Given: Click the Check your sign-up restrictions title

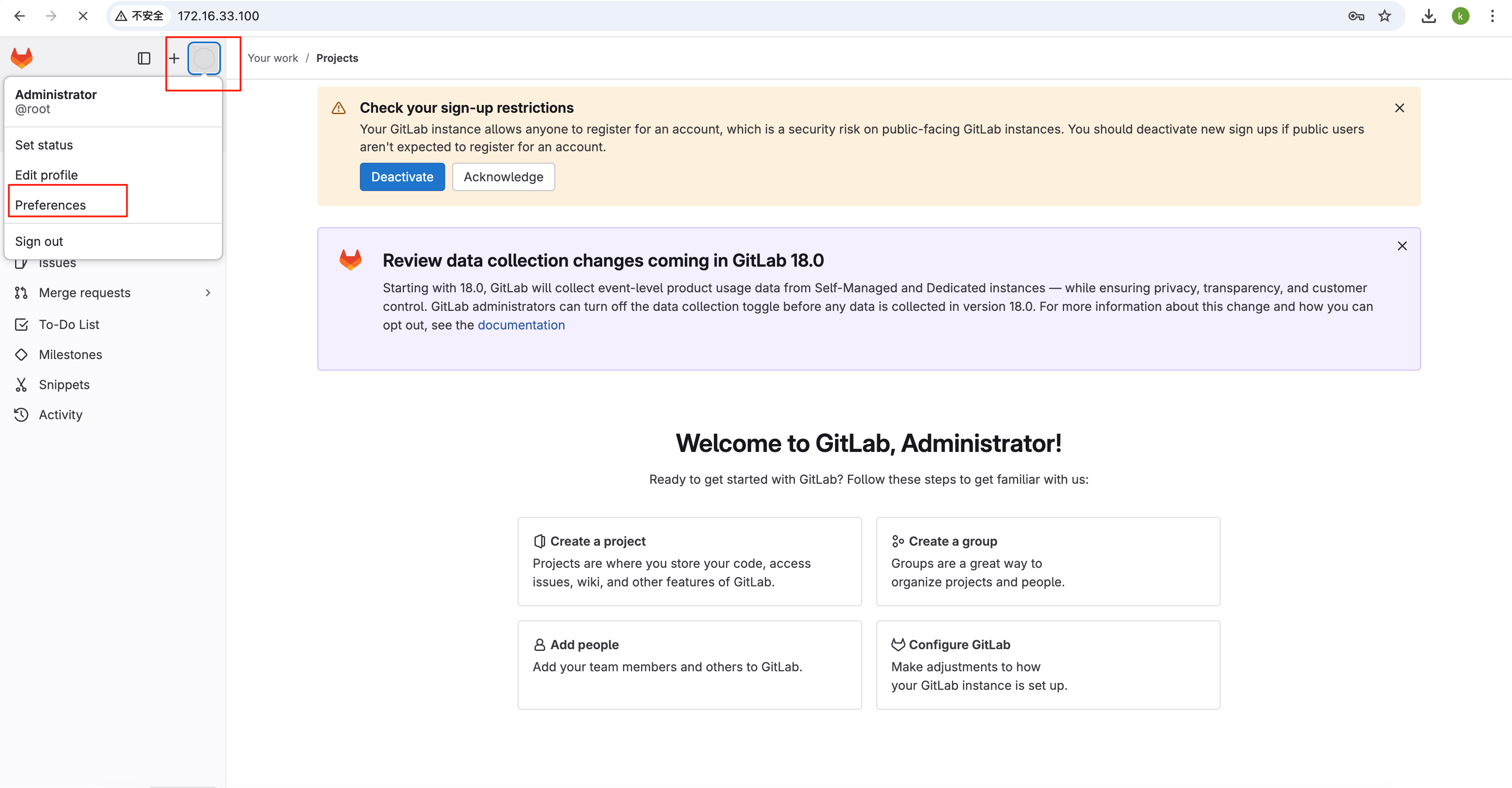Looking at the screenshot, I should click(466, 108).
